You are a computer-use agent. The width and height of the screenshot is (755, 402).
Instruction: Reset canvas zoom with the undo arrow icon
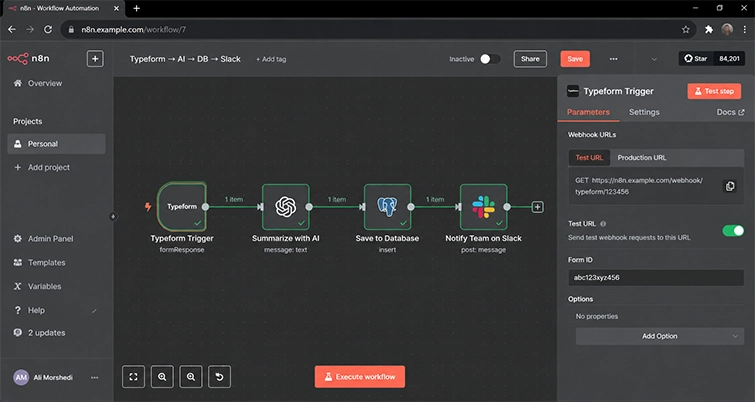[x=220, y=376]
